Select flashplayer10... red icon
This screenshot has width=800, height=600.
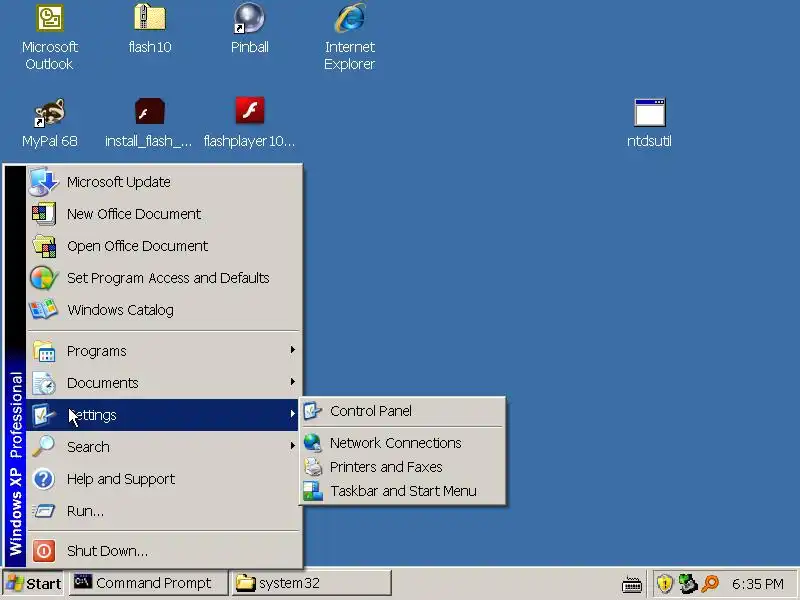(x=249, y=110)
